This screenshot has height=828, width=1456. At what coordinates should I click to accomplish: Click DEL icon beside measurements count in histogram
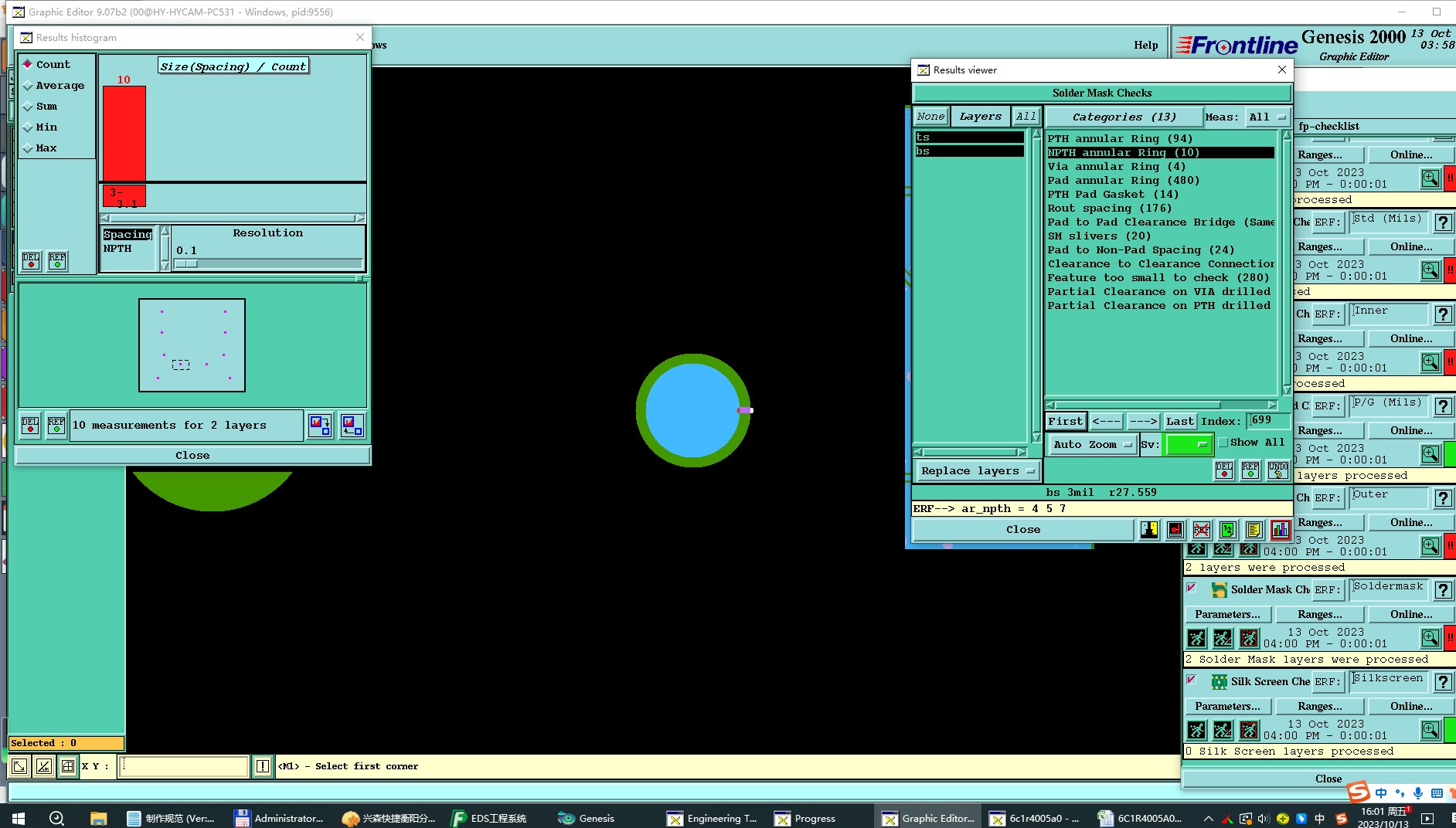point(30,426)
